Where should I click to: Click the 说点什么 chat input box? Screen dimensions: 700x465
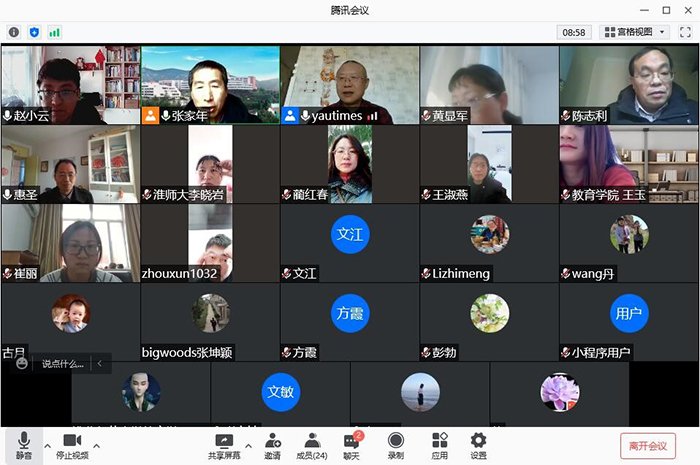point(62,364)
